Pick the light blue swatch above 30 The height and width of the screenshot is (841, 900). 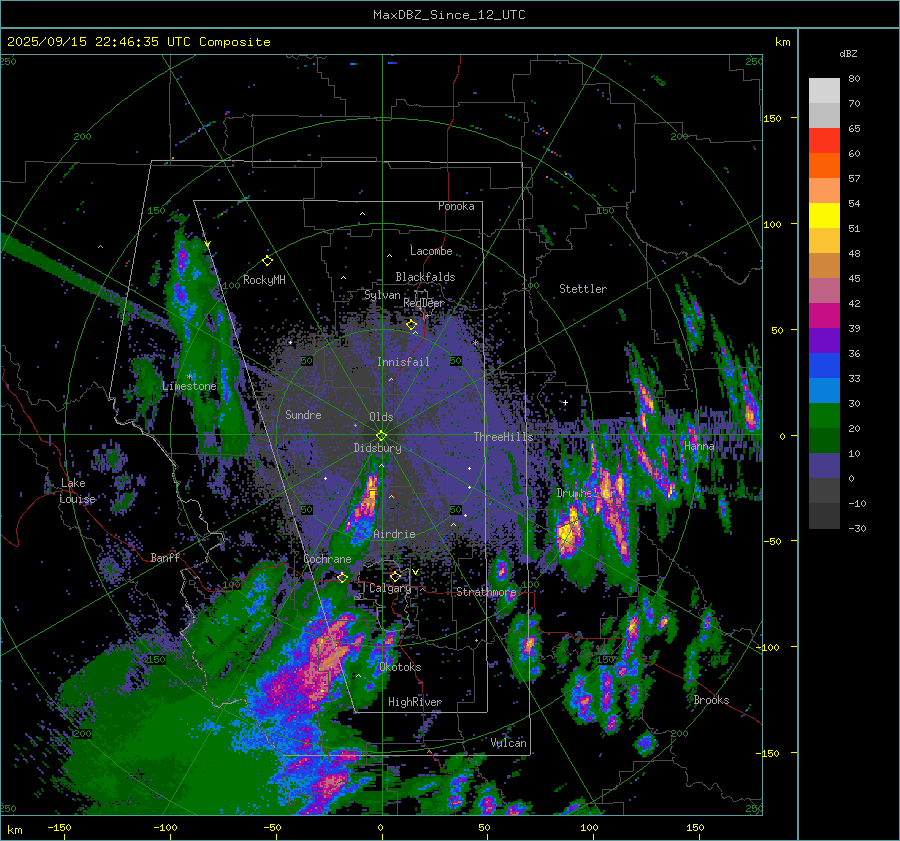824,390
